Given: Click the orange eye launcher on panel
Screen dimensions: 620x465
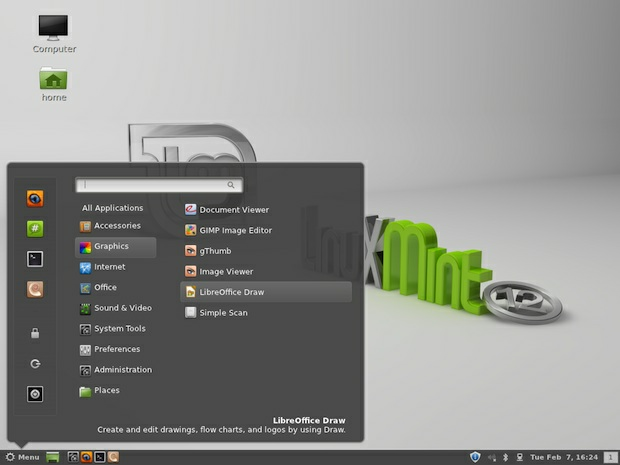Looking at the screenshot, I should click(86, 457).
